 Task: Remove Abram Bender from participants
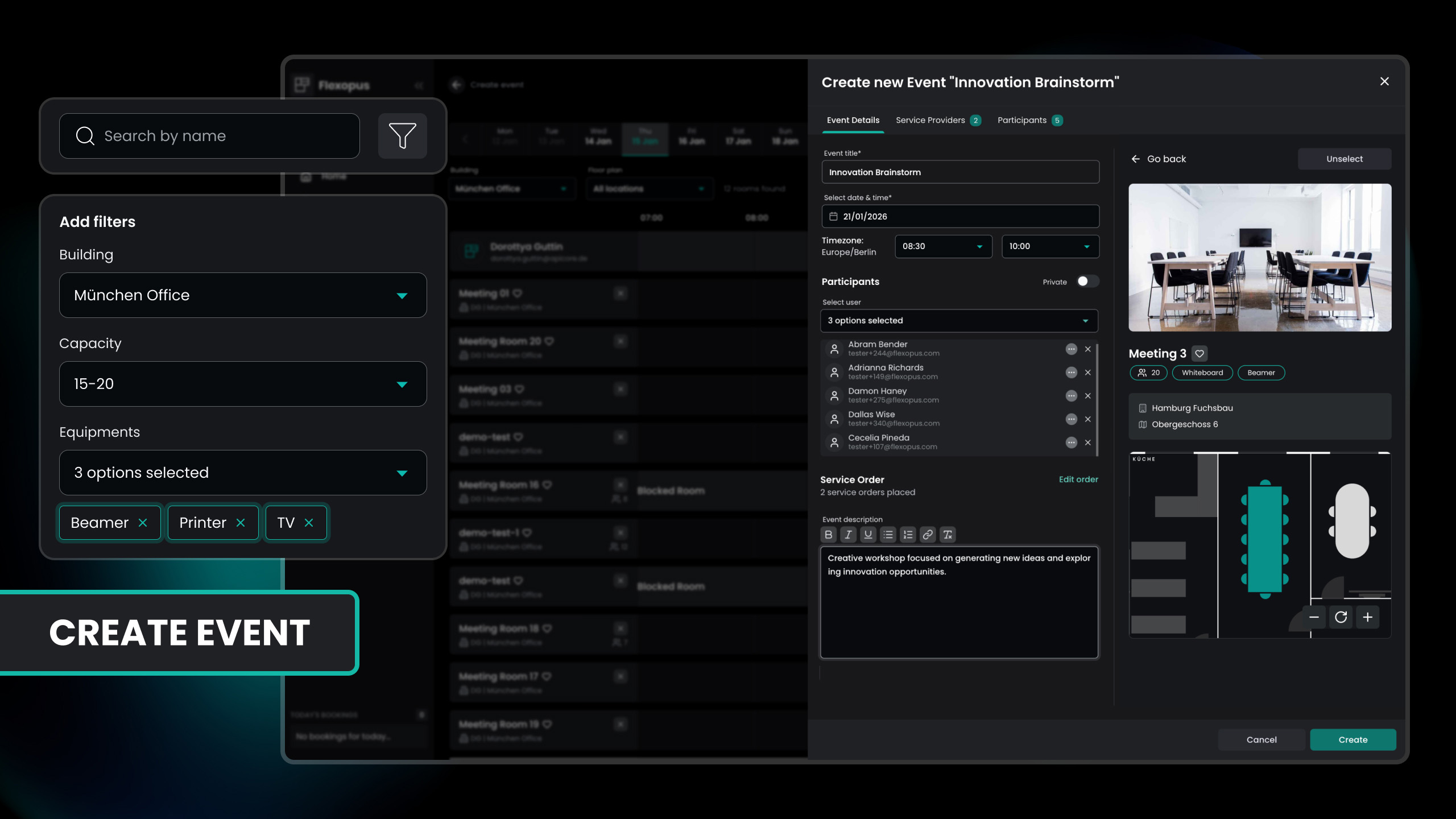point(1087,349)
